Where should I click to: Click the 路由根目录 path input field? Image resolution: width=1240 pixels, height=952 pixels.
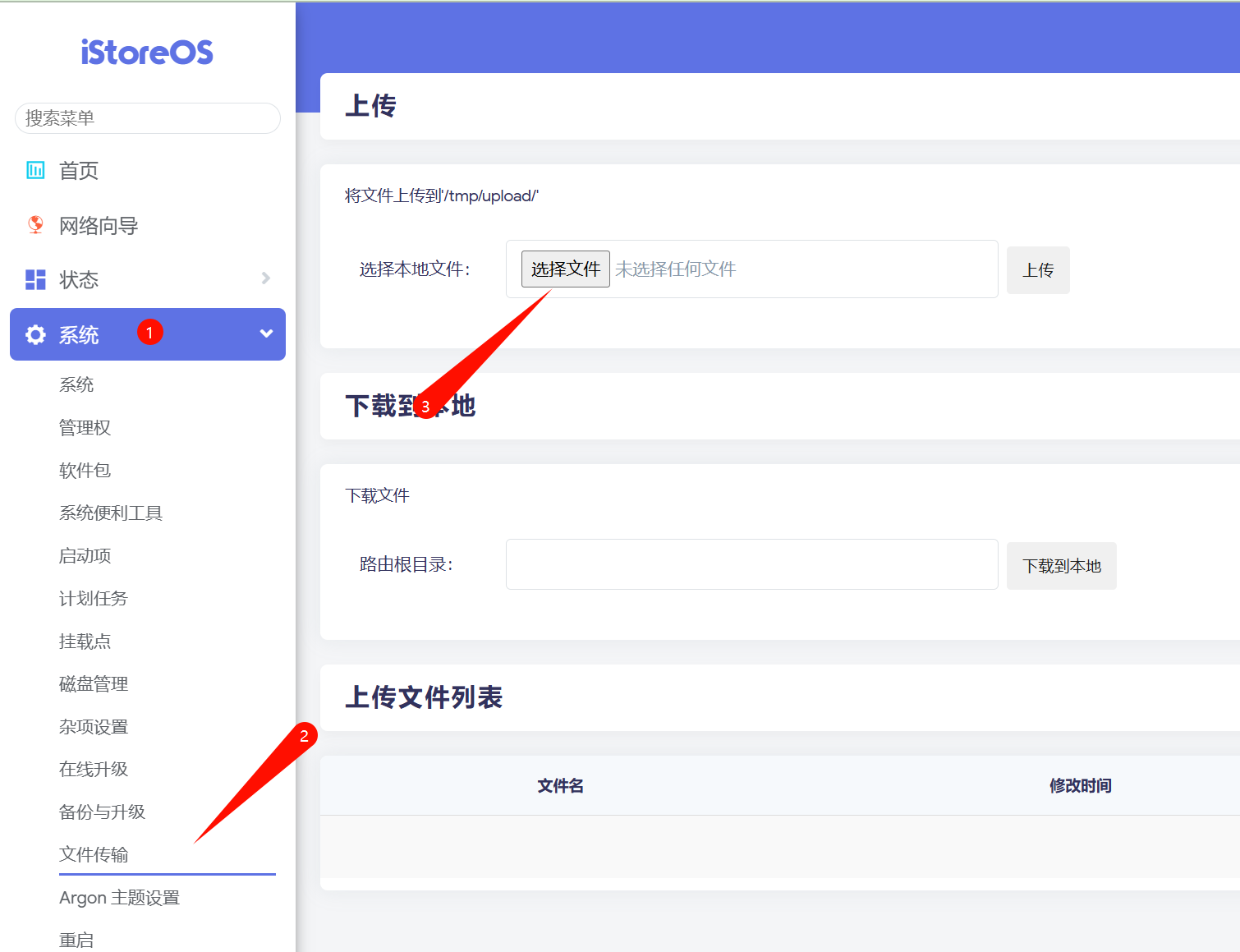751,564
